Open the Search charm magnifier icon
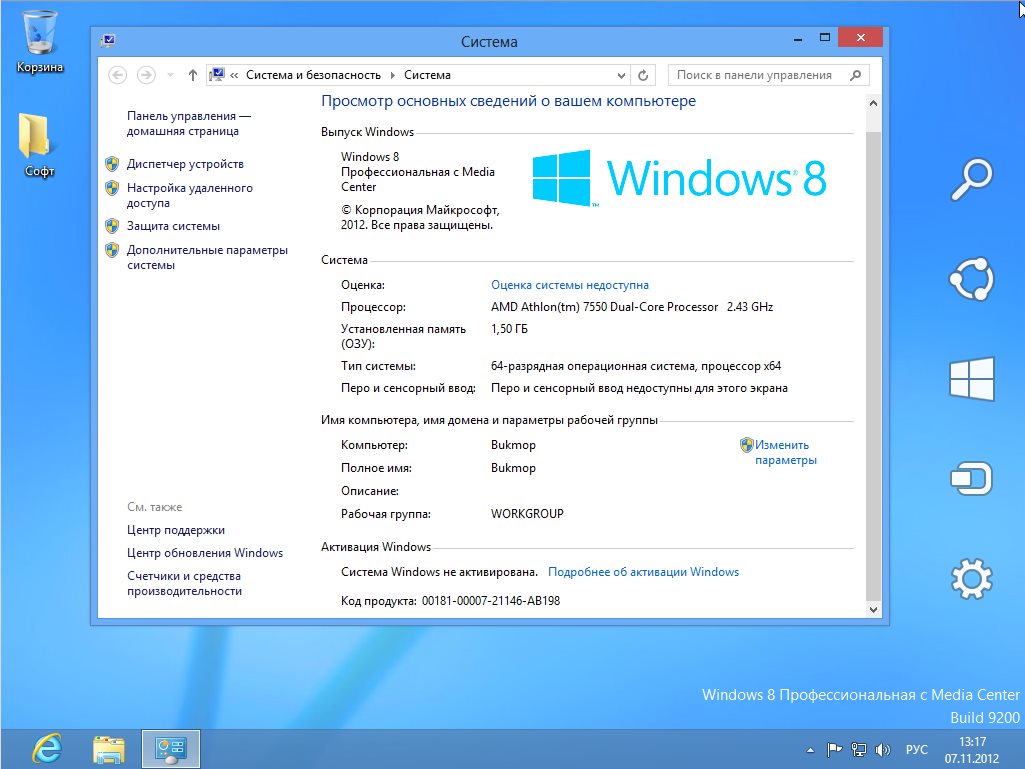This screenshot has height=769, width=1025. click(972, 179)
